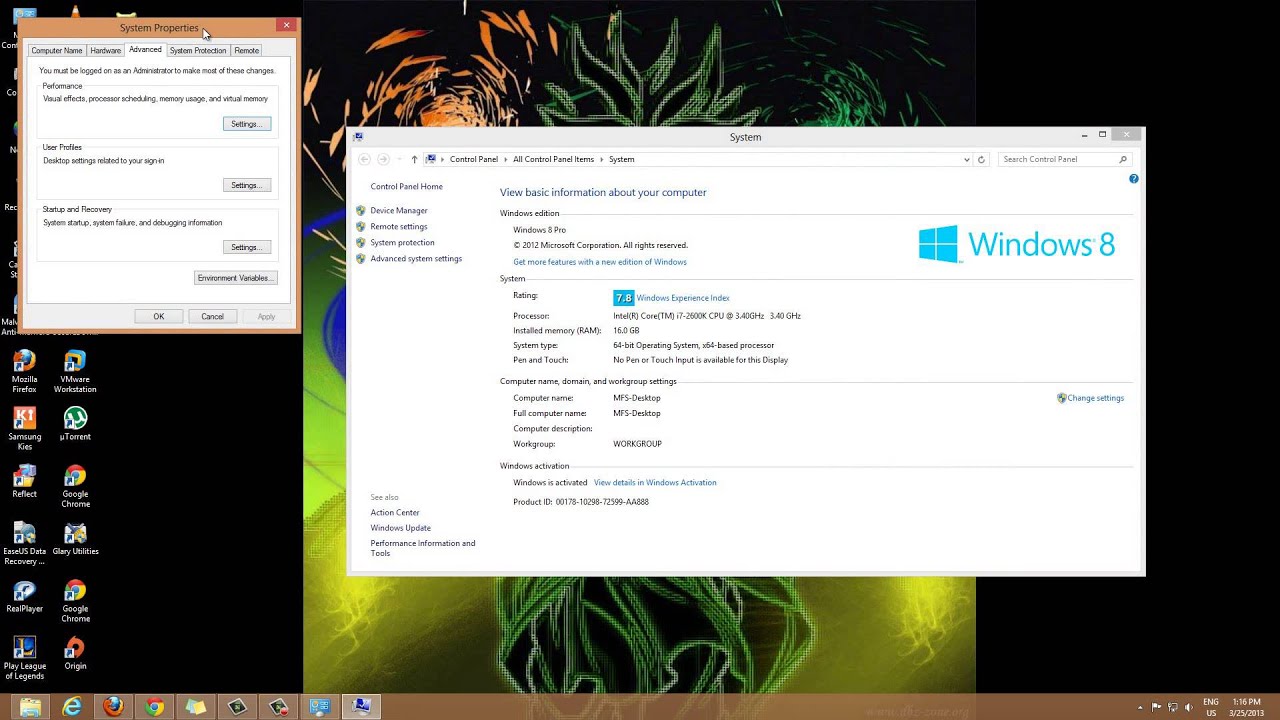Refresh the Control Panel address bar
Image resolution: width=1280 pixels, height=720 pixels.
point(981,159)
